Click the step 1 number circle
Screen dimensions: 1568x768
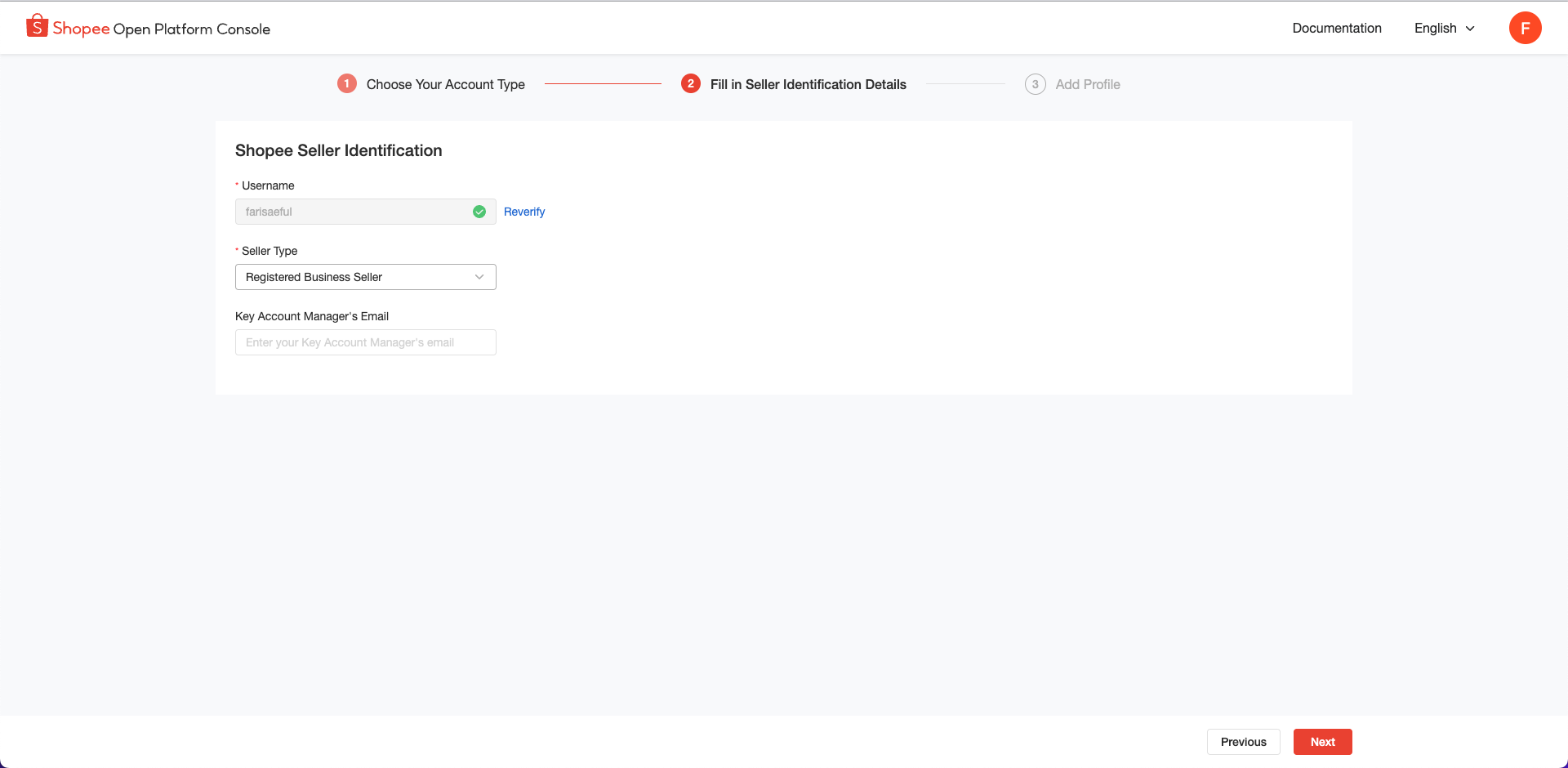click(347, 84)
